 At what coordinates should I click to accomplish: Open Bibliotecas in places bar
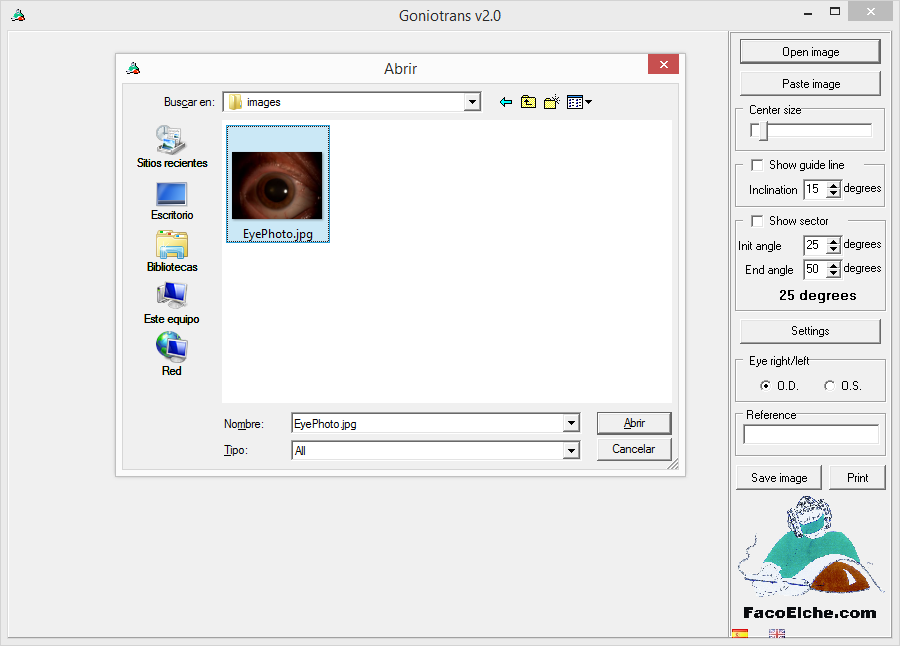(172, 252)
